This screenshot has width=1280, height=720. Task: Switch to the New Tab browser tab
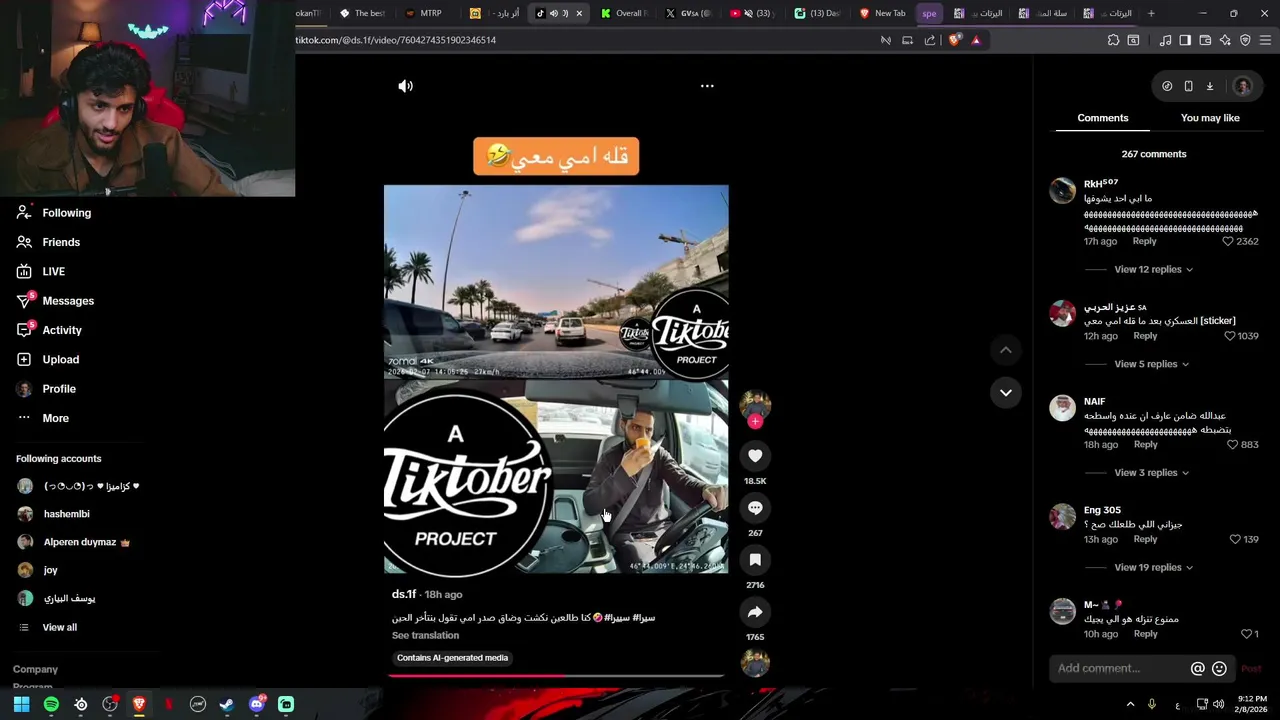coord(883,13)
